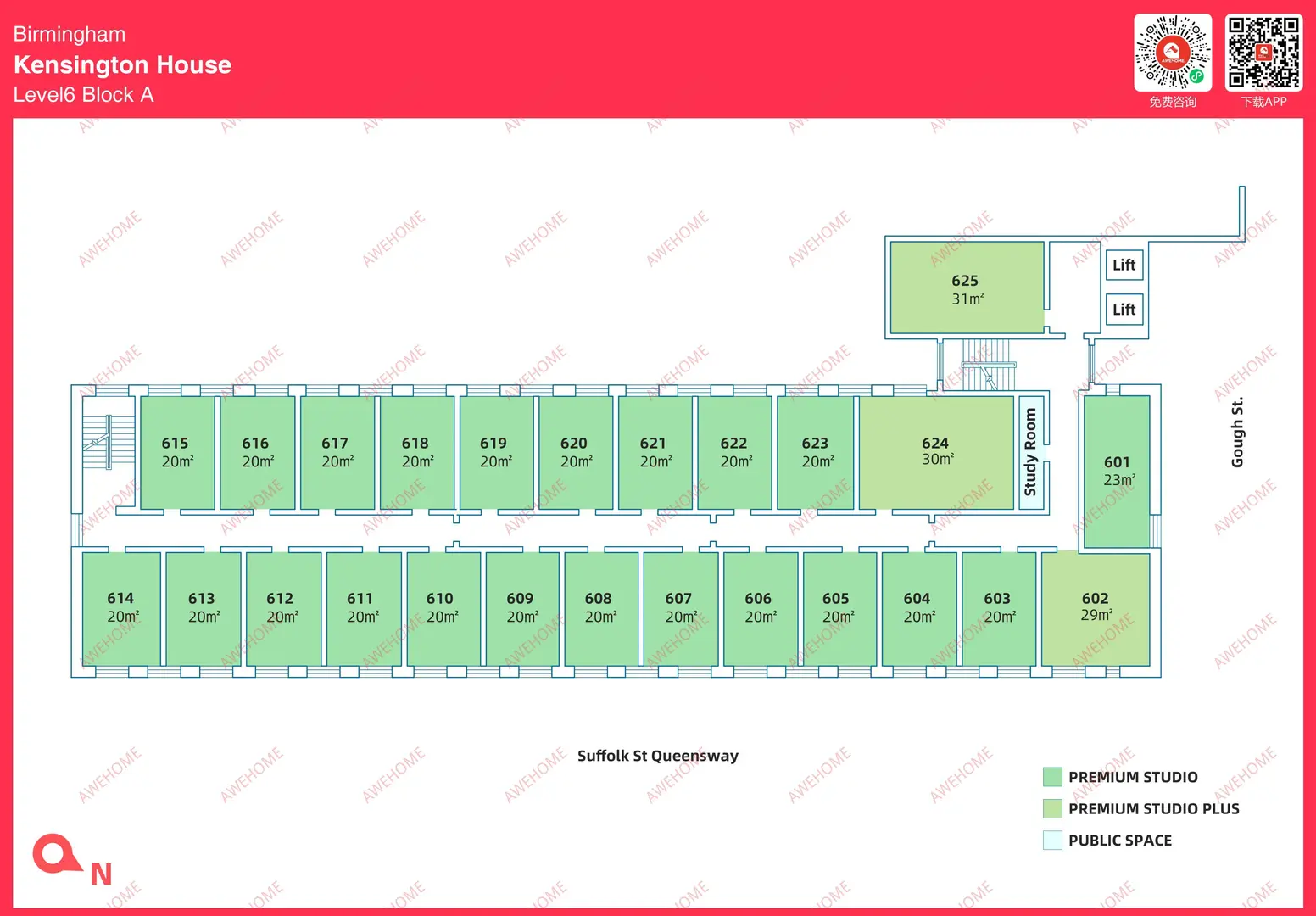The width and height of the screenshot is (1316, 916).
Task: Select corner room 602 of 29m²
Action: coord(1095,607)
